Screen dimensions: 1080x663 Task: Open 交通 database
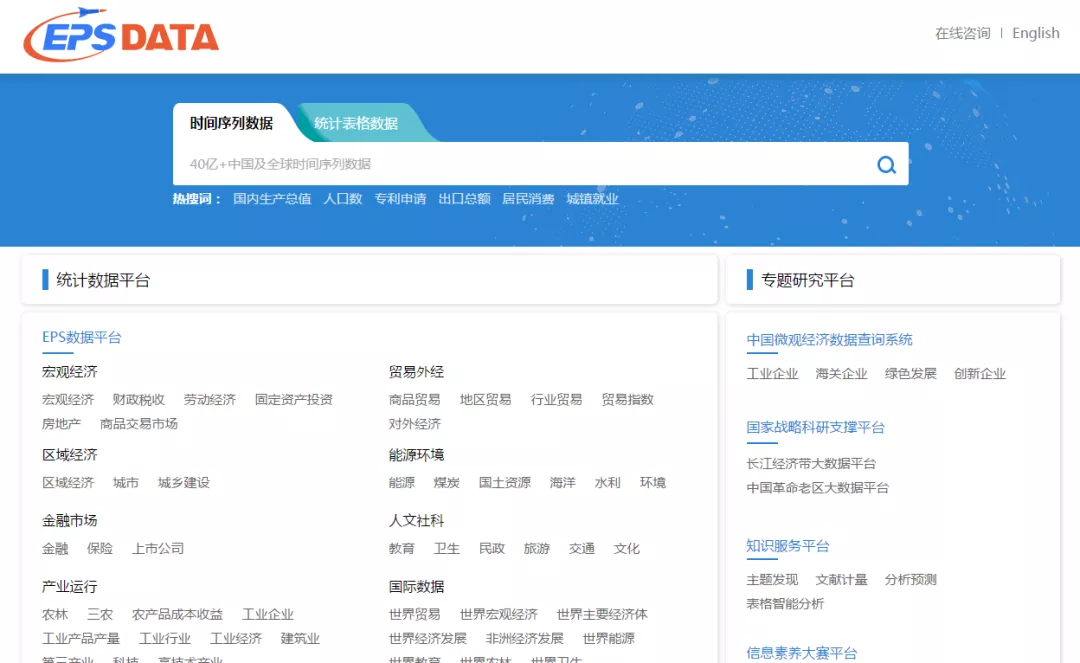tap(582, 549)
